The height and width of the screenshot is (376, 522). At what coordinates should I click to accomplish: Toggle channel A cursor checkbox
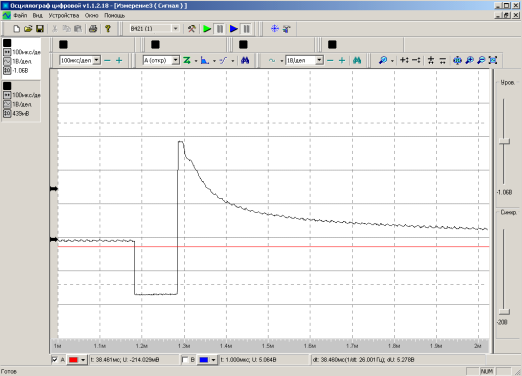click(55, 360)
